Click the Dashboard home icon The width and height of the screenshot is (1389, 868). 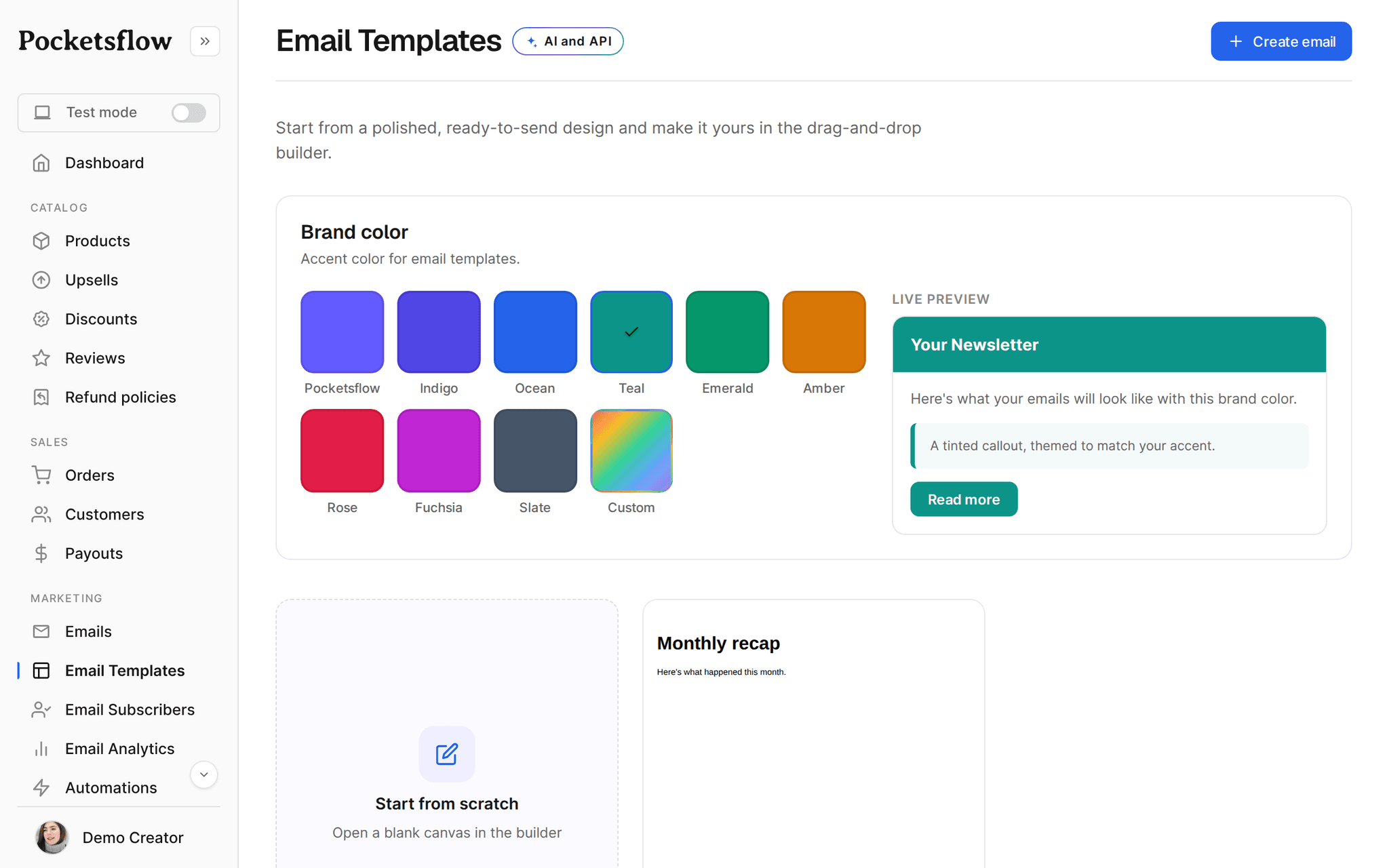(x=41, y=163)
